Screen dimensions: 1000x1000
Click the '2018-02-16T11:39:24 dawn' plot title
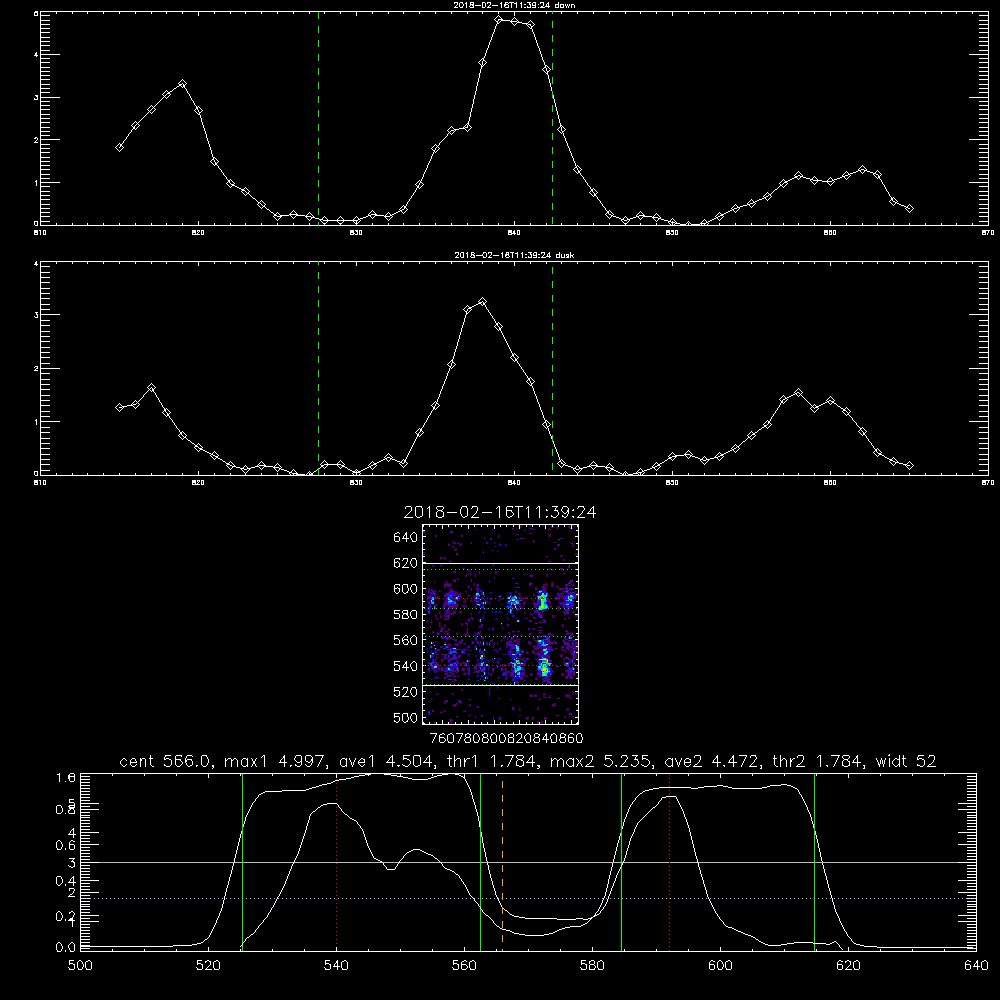tap(514, 4)
